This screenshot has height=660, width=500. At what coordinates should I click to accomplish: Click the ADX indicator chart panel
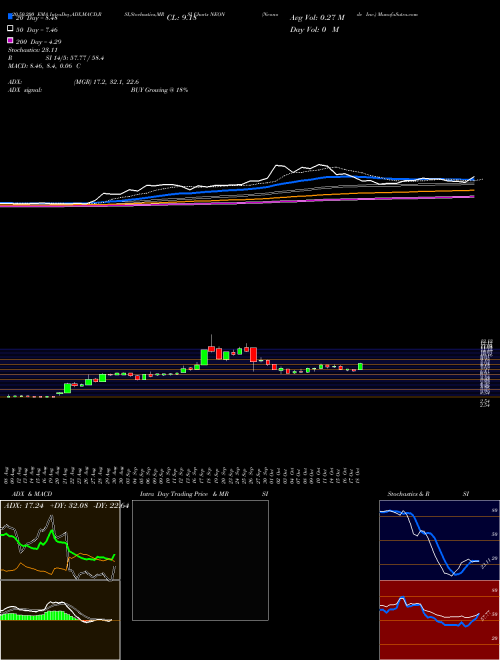[60, 540]
